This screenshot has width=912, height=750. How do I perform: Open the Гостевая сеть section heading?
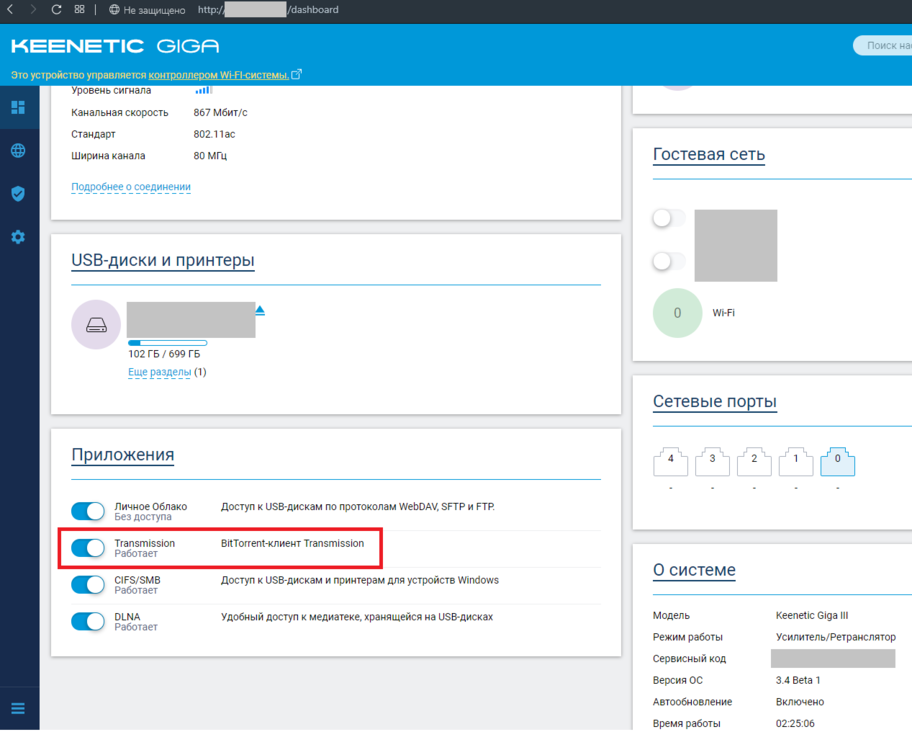(709, 154)
